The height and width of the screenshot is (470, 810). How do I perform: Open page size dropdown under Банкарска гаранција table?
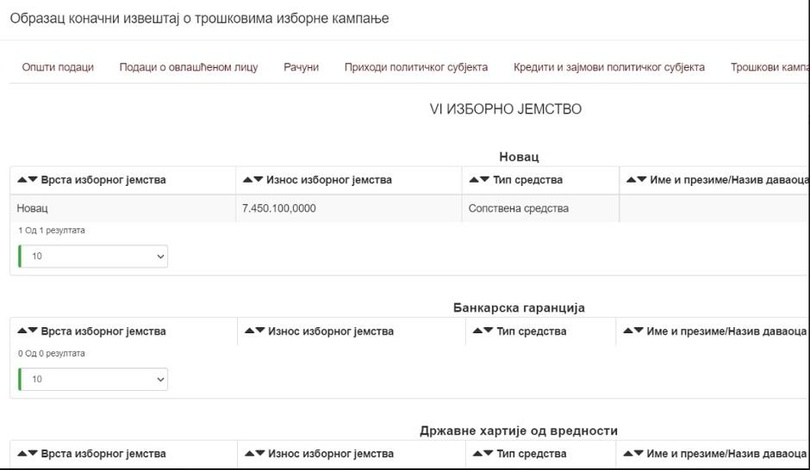pos(94,379)
